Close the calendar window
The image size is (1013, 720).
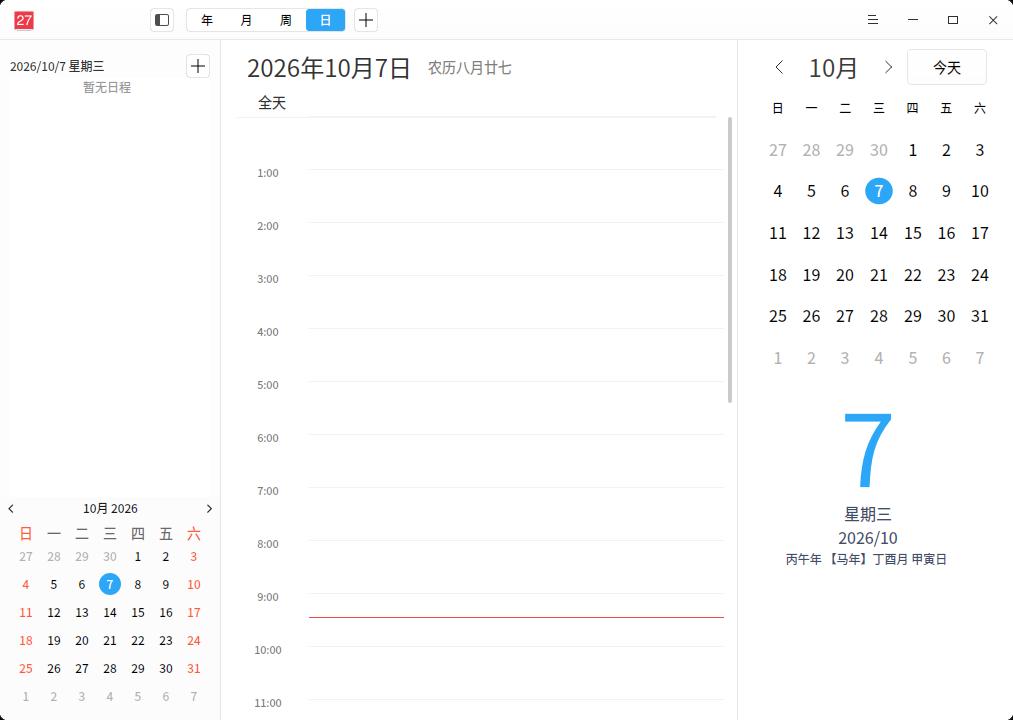click(x=993, y=20)
